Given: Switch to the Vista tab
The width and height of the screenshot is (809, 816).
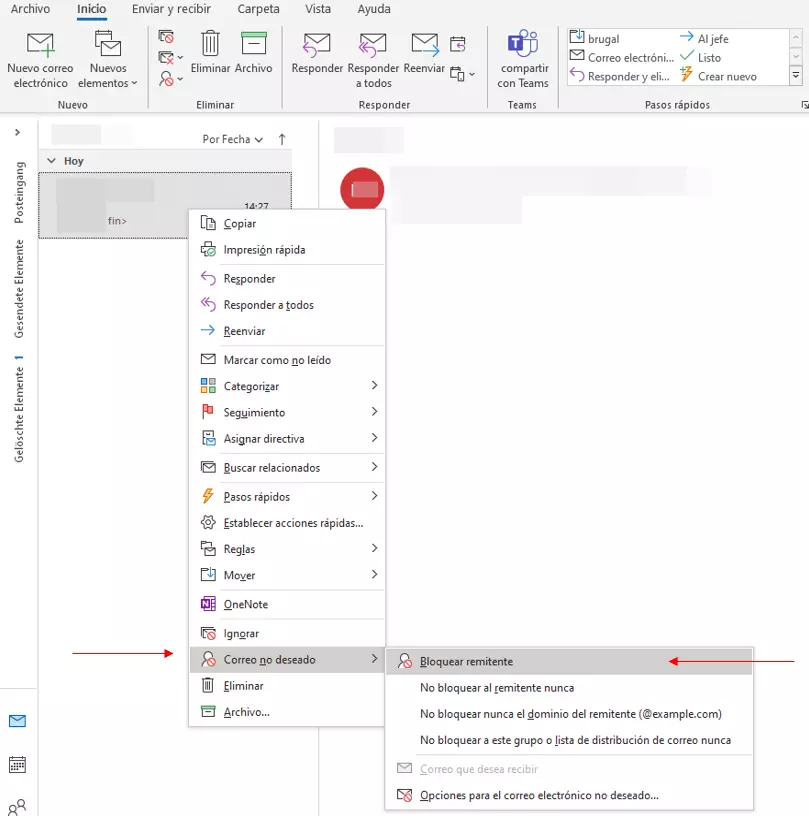Looking at the screenshot, I should tap(317, 9).
